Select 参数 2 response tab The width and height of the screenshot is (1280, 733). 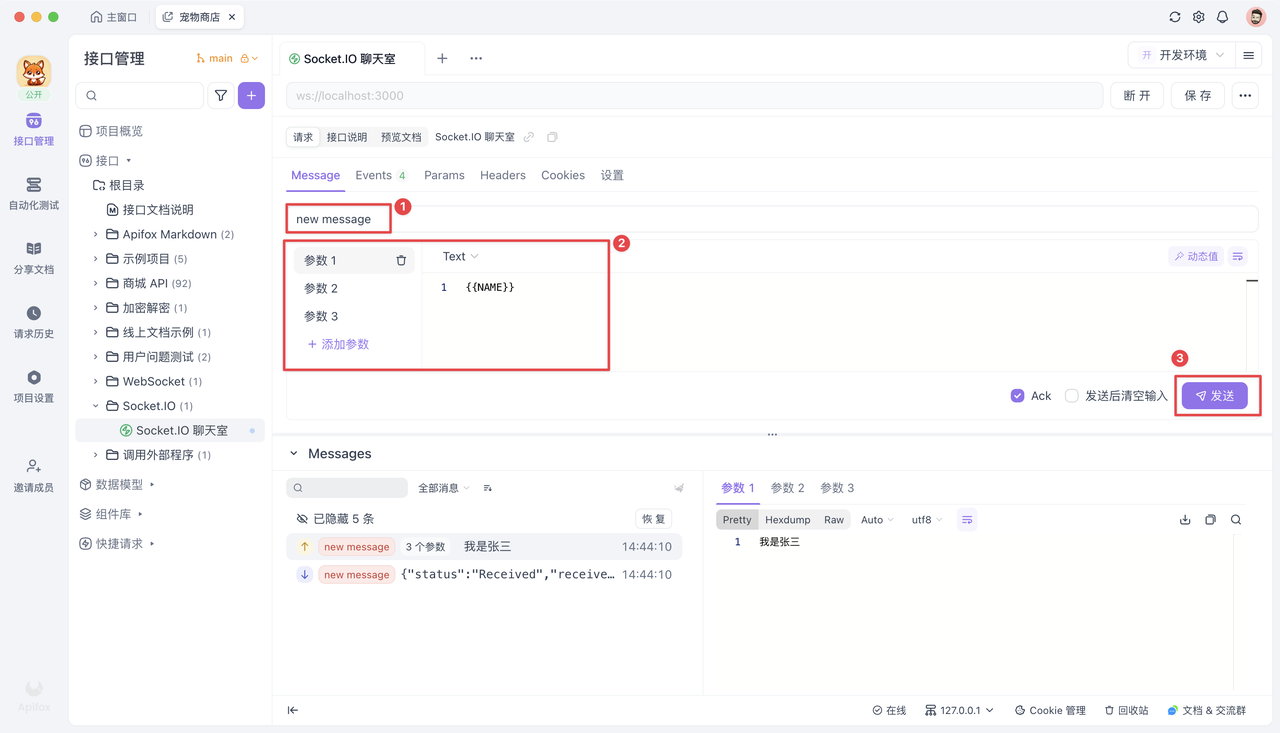[x=787, y=488]
